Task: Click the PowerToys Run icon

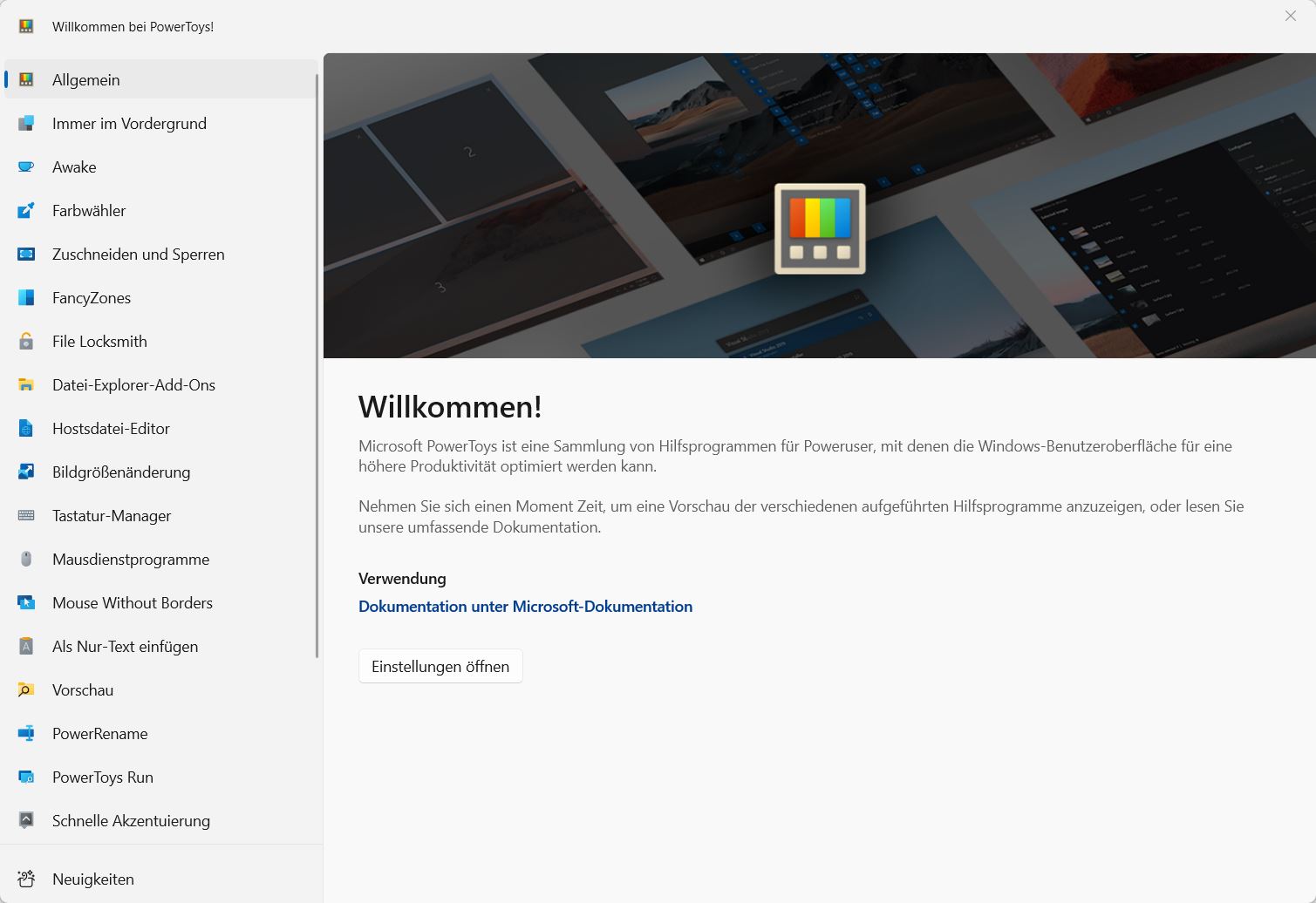Action: pyautogui.click(x=26, y=777)
